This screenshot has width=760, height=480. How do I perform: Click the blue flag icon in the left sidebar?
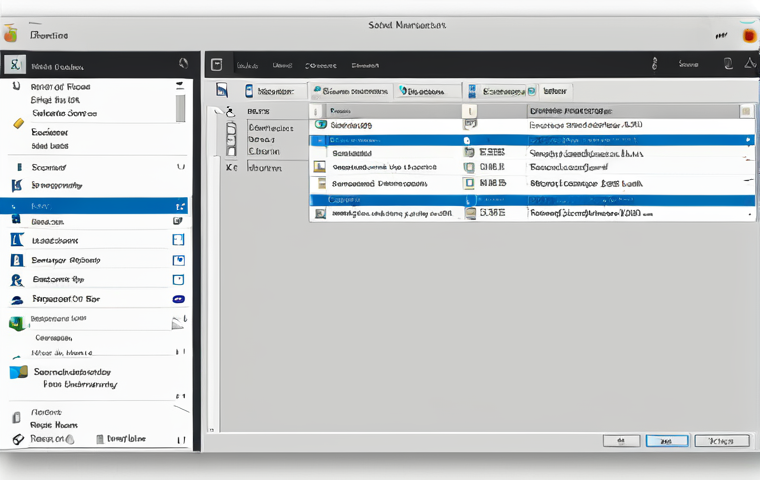tap(16, 185)
